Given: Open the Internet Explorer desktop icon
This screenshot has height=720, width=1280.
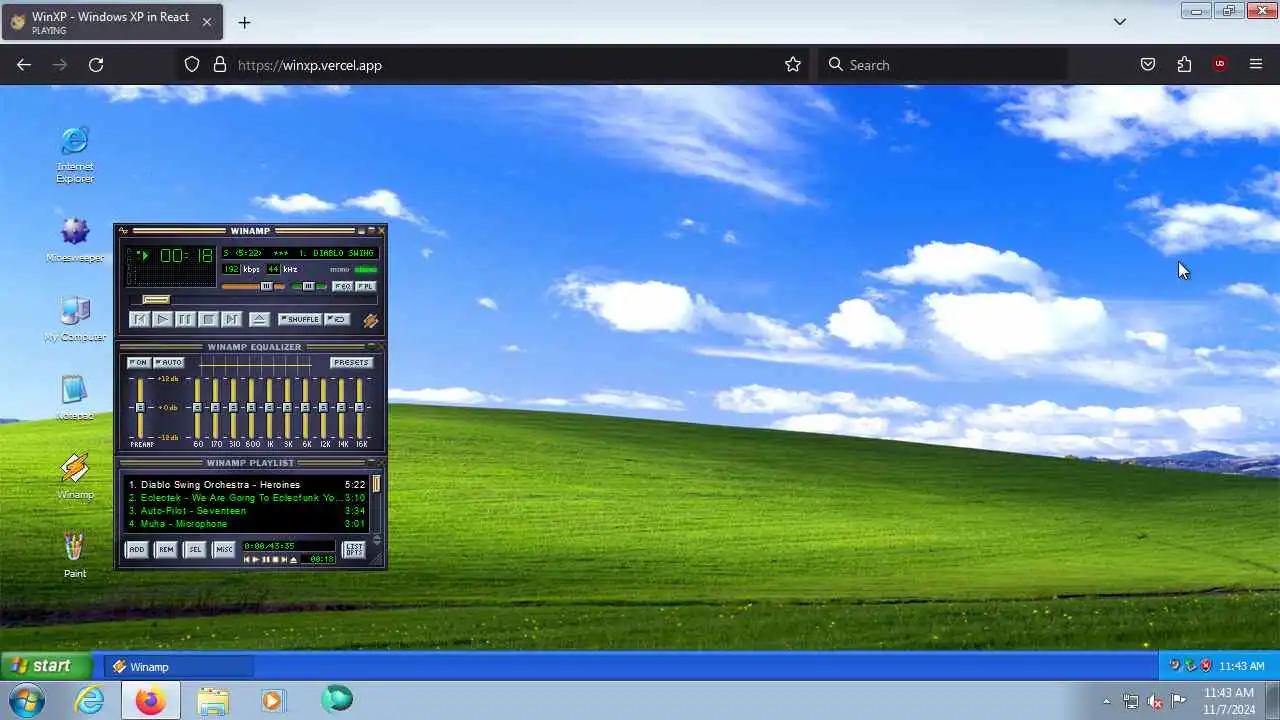Looking at the screenshot, I should (75, 155).
